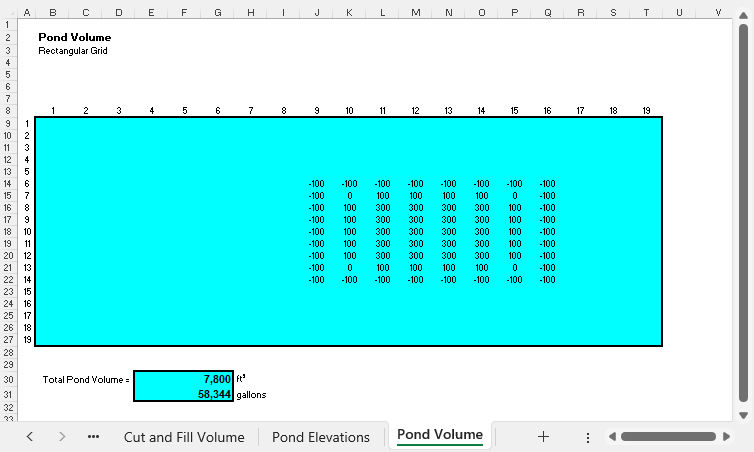Switch to the Cut and Fill Volume tab
This screenshot has height=452, width=754.
coord(184,437)
